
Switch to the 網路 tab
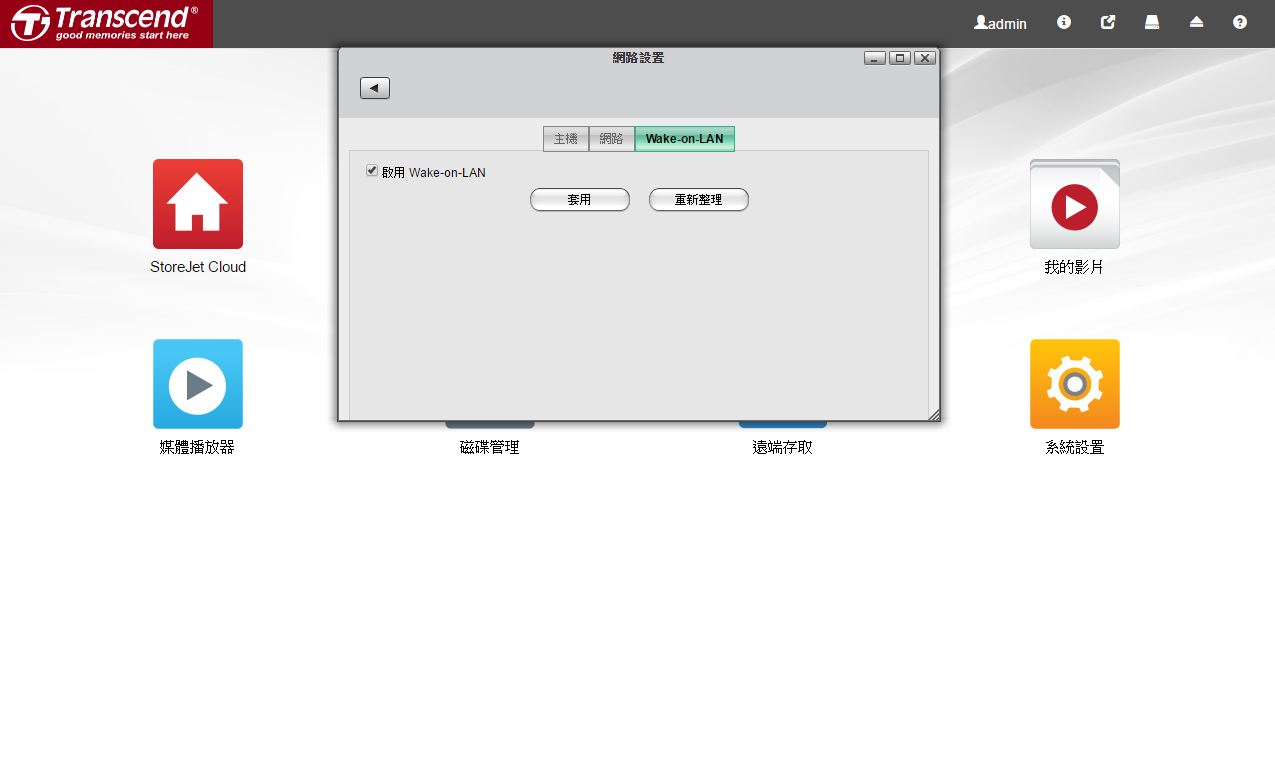point(612,139)
